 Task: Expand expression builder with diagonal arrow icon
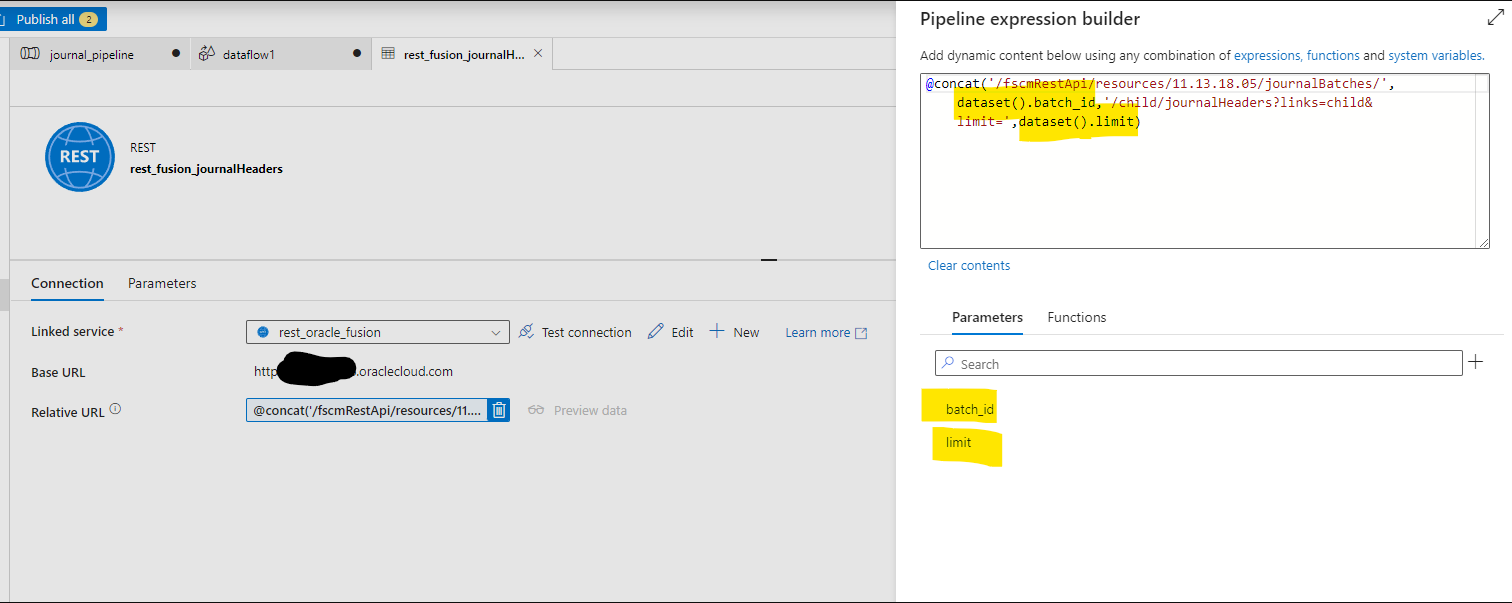click(1494, 17)
